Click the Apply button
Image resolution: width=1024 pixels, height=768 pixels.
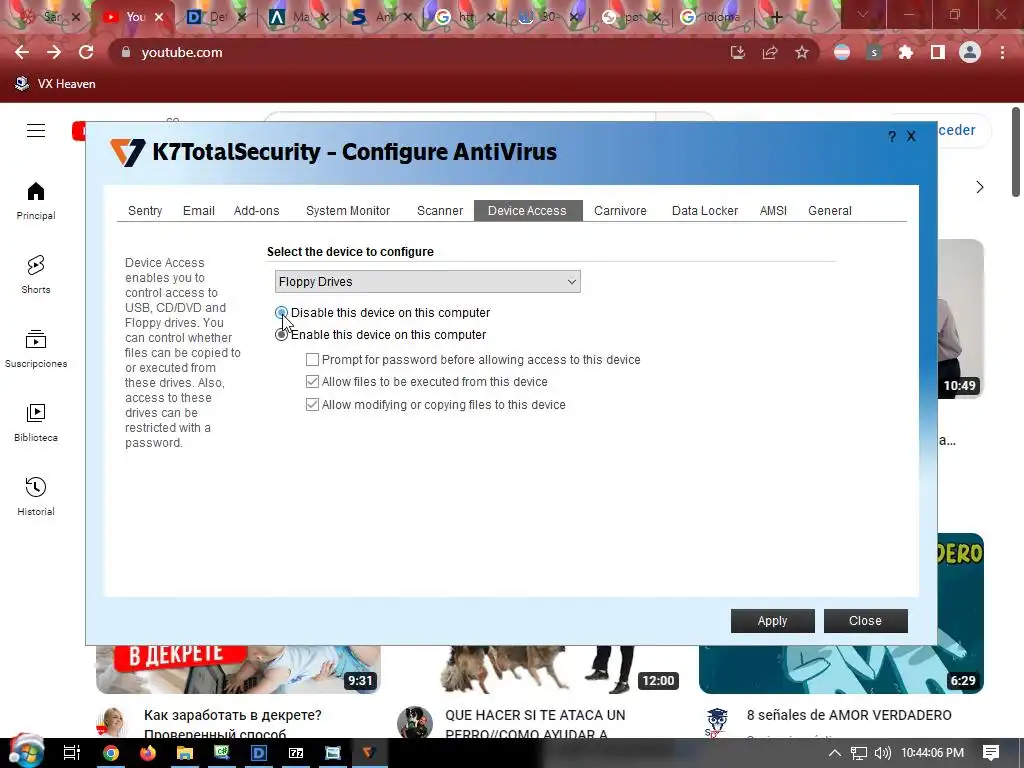(773, 621)
